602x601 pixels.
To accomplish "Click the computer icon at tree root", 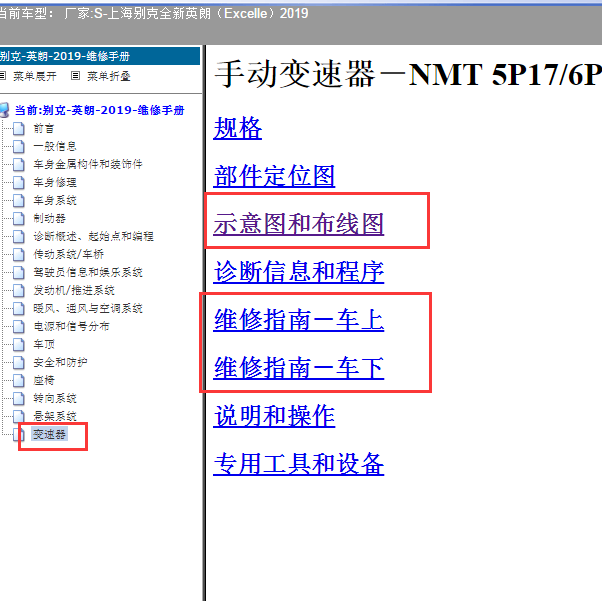I will coord(5,110).
